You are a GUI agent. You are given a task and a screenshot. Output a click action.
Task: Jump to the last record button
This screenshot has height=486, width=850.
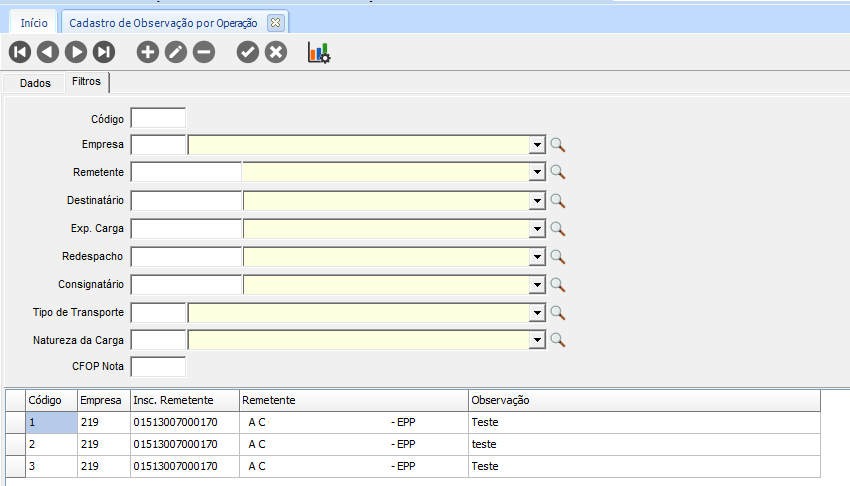pos(104,52)
